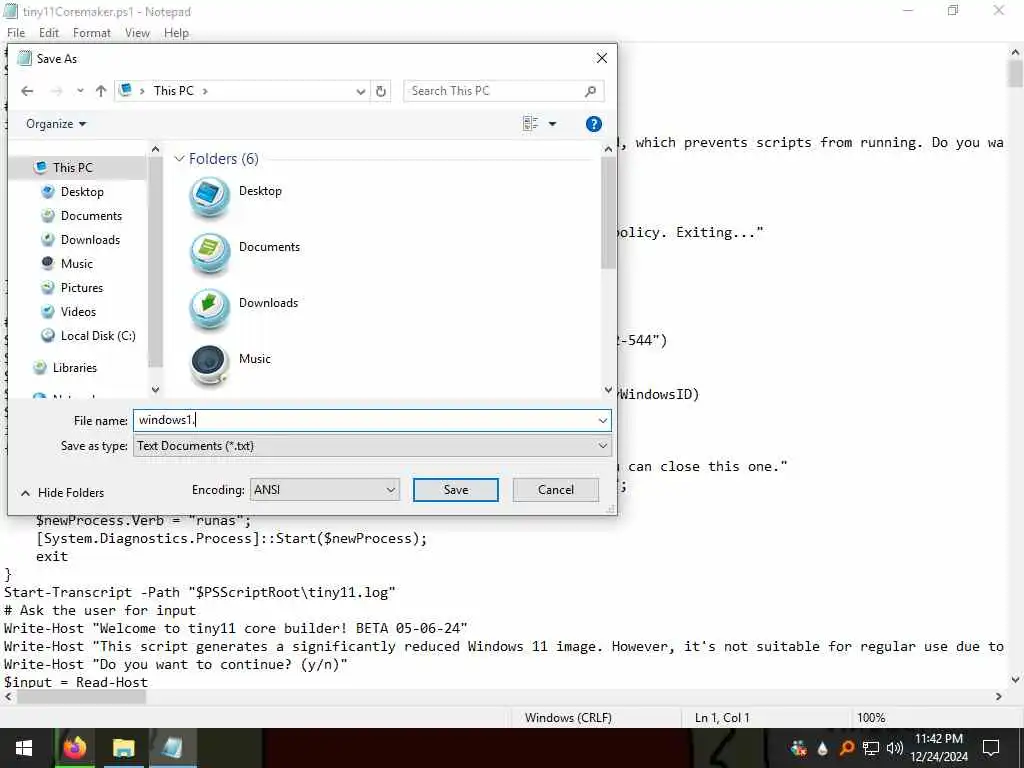The height and width of the screenshot is (768, 1024).
Task: Click the network icon in system tray
Action: [871, 748]
